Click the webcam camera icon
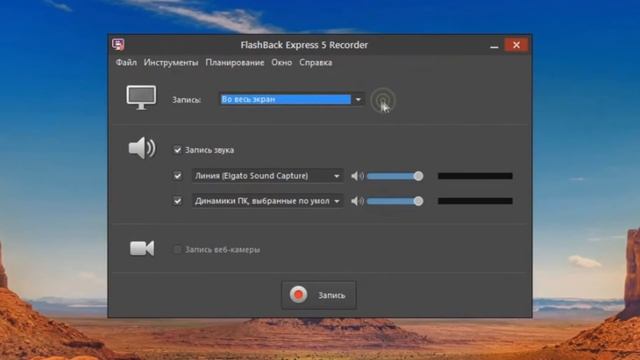The height and width of the screenshot is (360, 640). (x=142, y=248)
